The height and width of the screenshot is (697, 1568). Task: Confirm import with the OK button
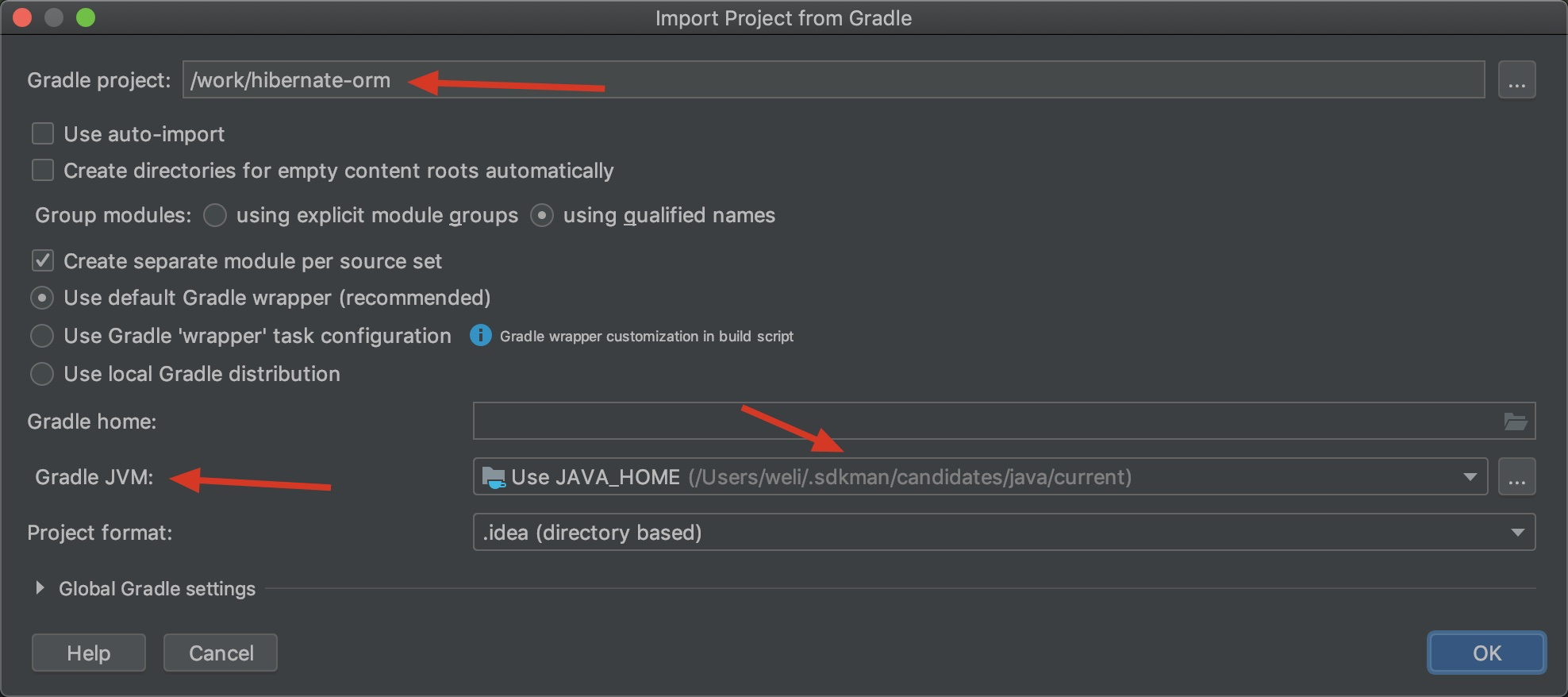(1486, 653)
